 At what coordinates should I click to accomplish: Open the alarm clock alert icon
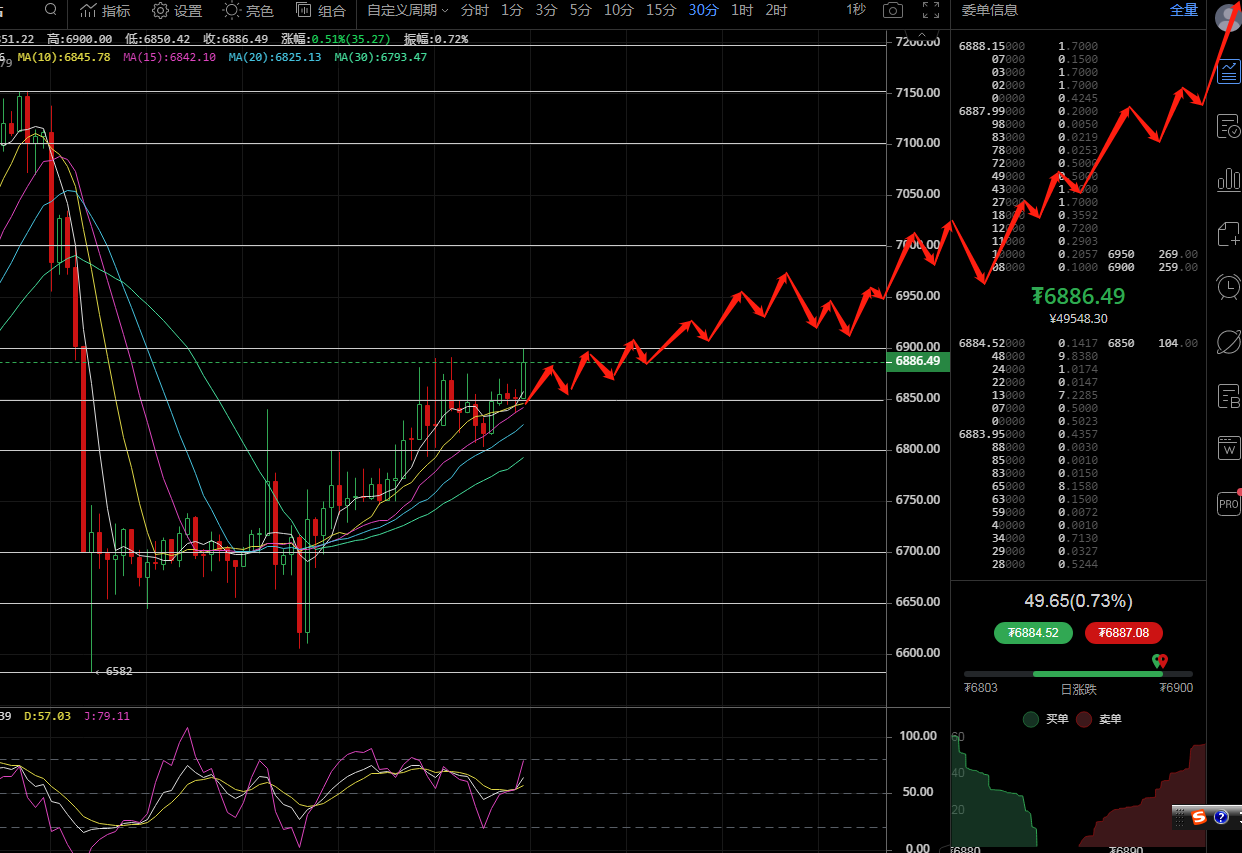[1228, 288]
